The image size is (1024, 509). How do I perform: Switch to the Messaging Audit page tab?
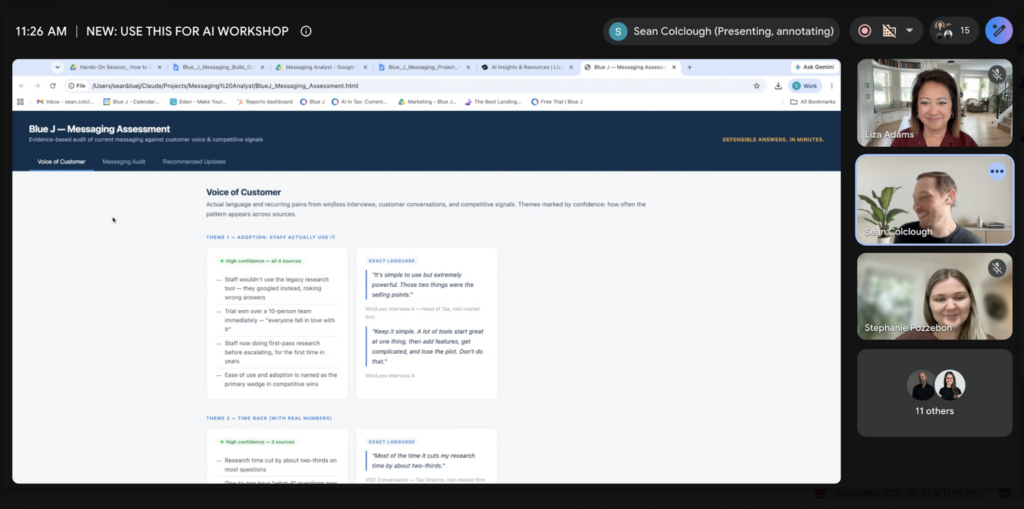[x=123, y=161]
